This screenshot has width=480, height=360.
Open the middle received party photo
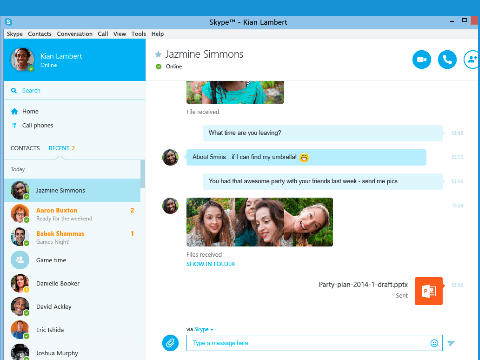tap(259, 222)
